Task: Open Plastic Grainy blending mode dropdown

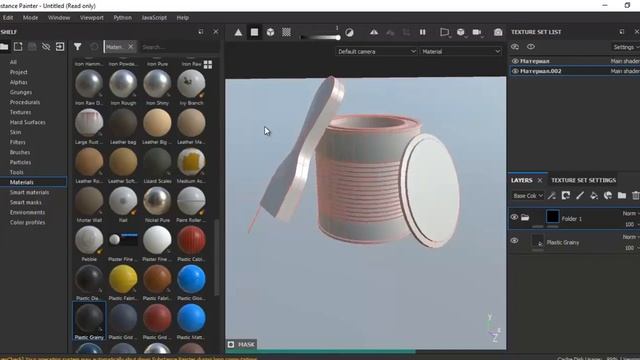Action: tap(631, 237)
